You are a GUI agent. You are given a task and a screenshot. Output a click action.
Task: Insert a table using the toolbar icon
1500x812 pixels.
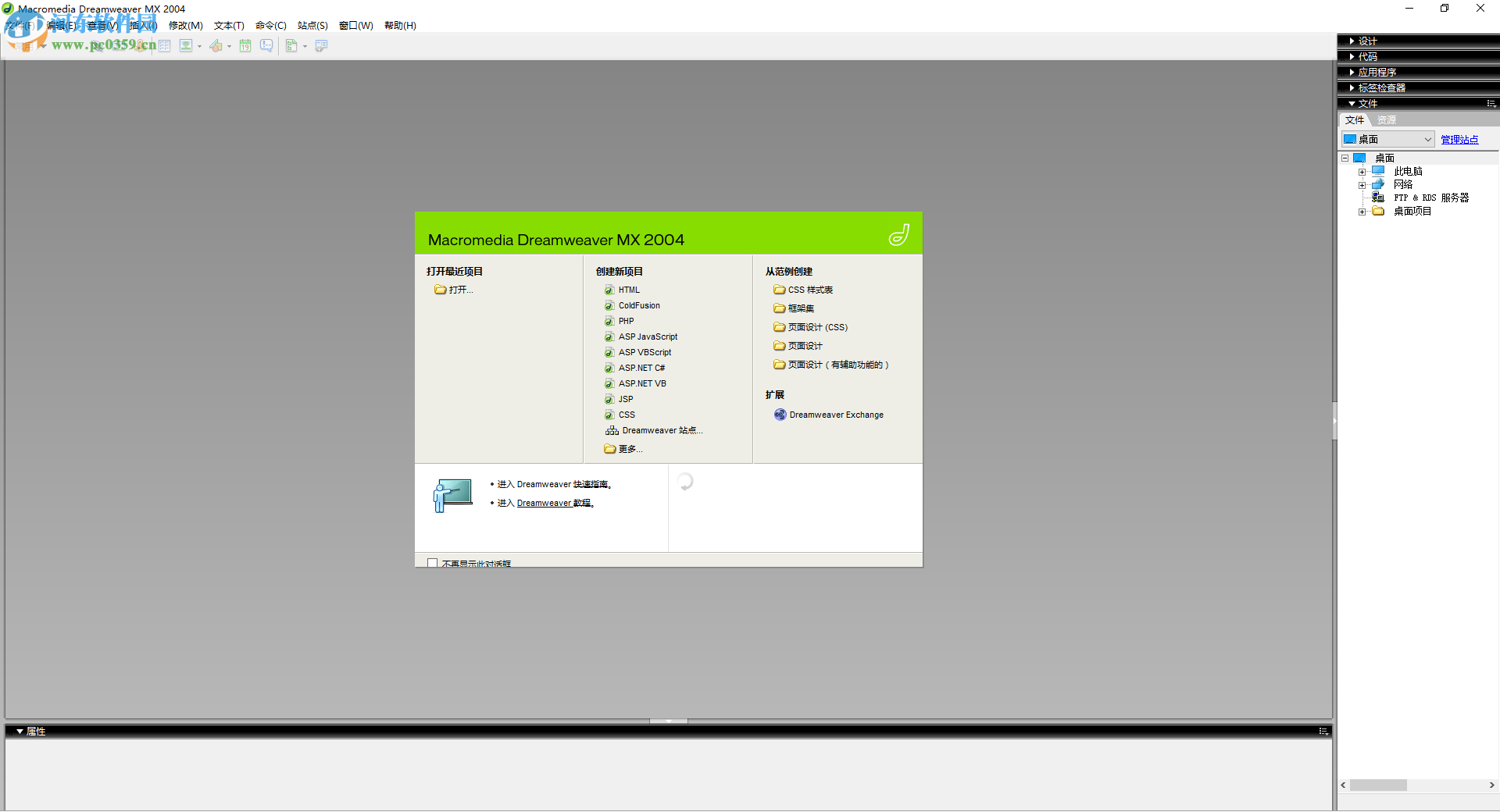pyautogui.click(x=164, y=45)
